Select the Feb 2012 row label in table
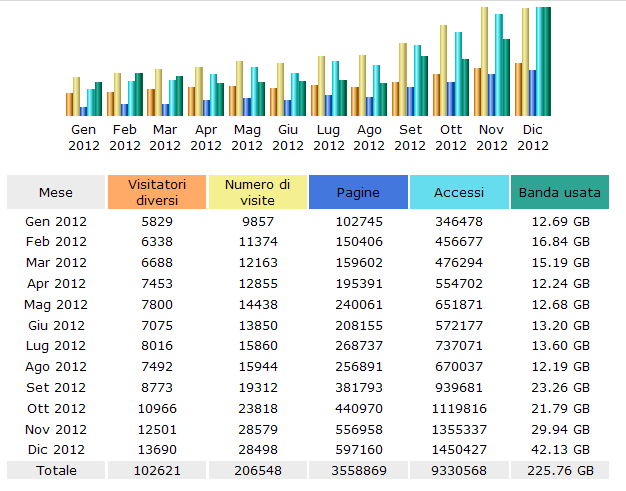Viewport: 626px width, 491px height. (56, 242)
